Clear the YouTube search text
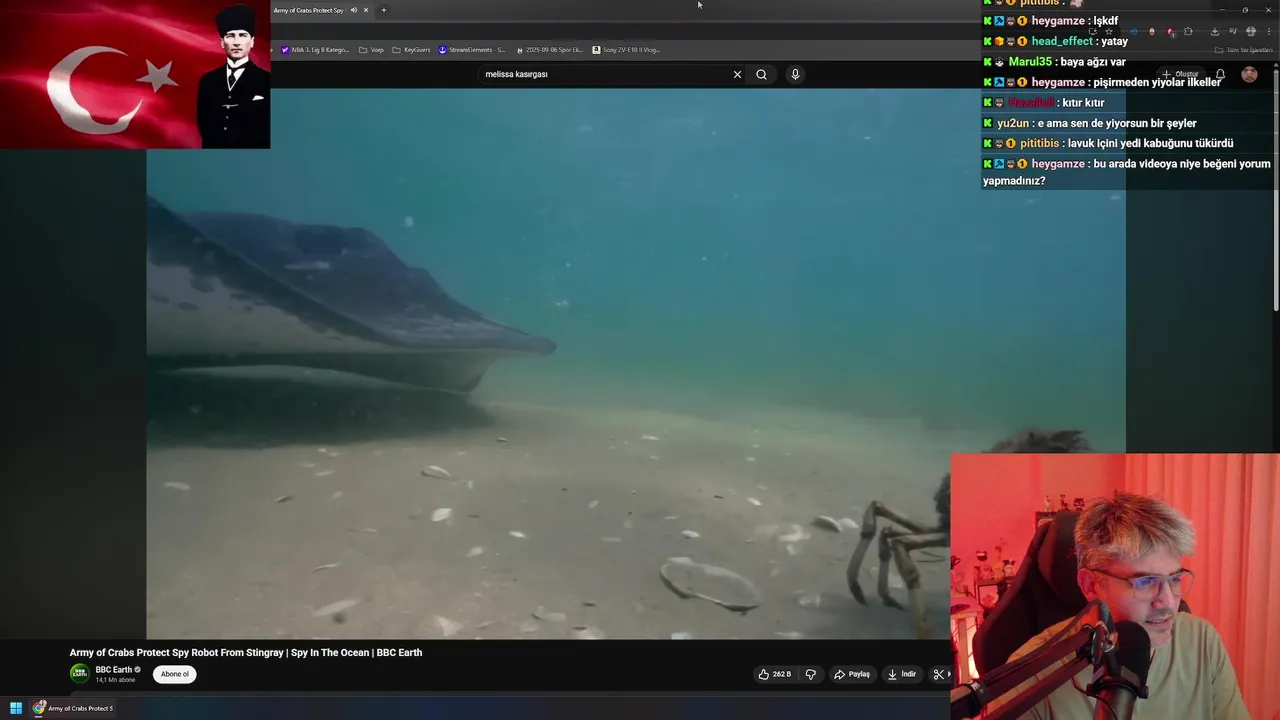 point(737,74)
